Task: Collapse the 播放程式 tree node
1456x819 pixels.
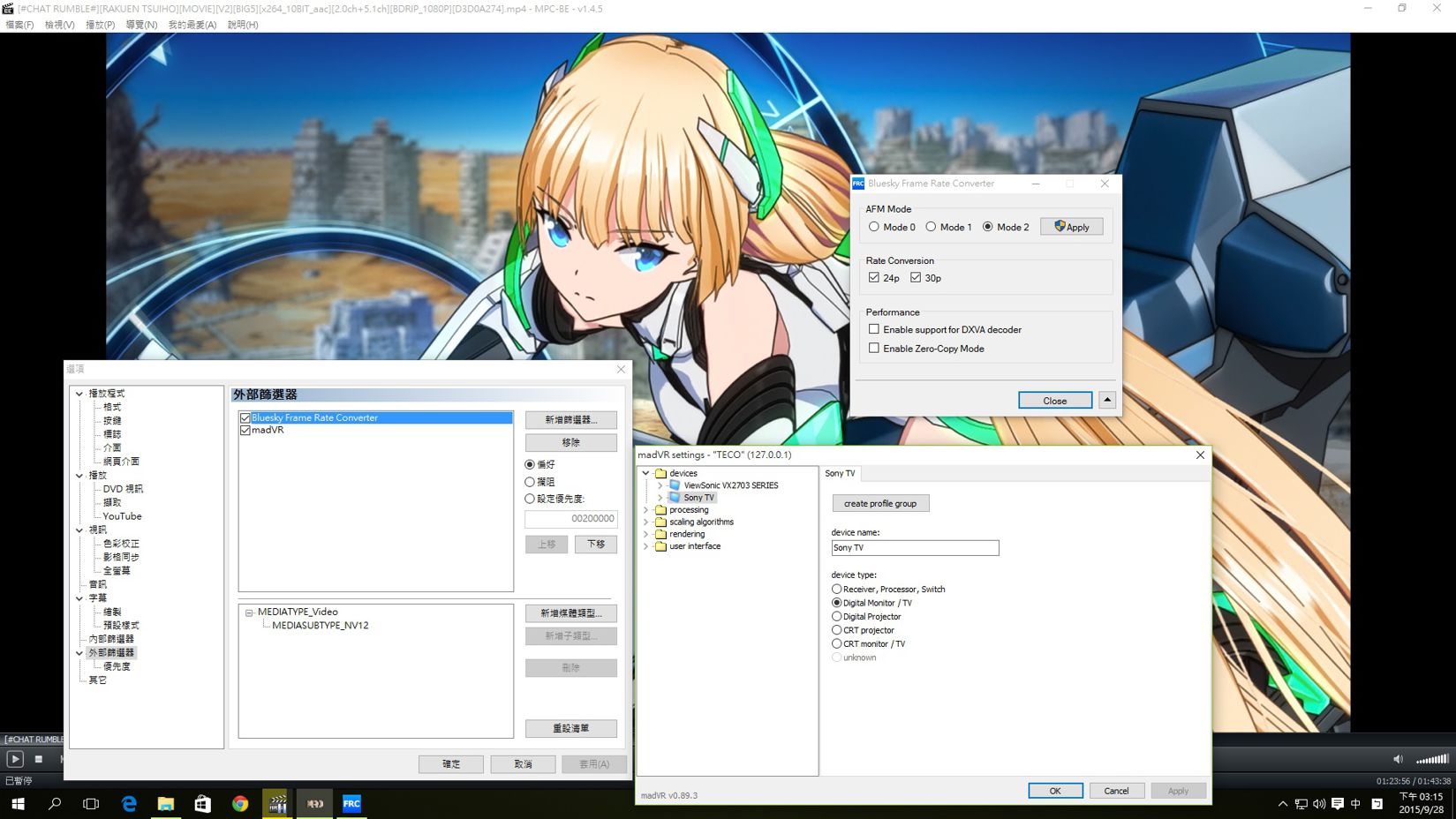Action: coord(79,394)
